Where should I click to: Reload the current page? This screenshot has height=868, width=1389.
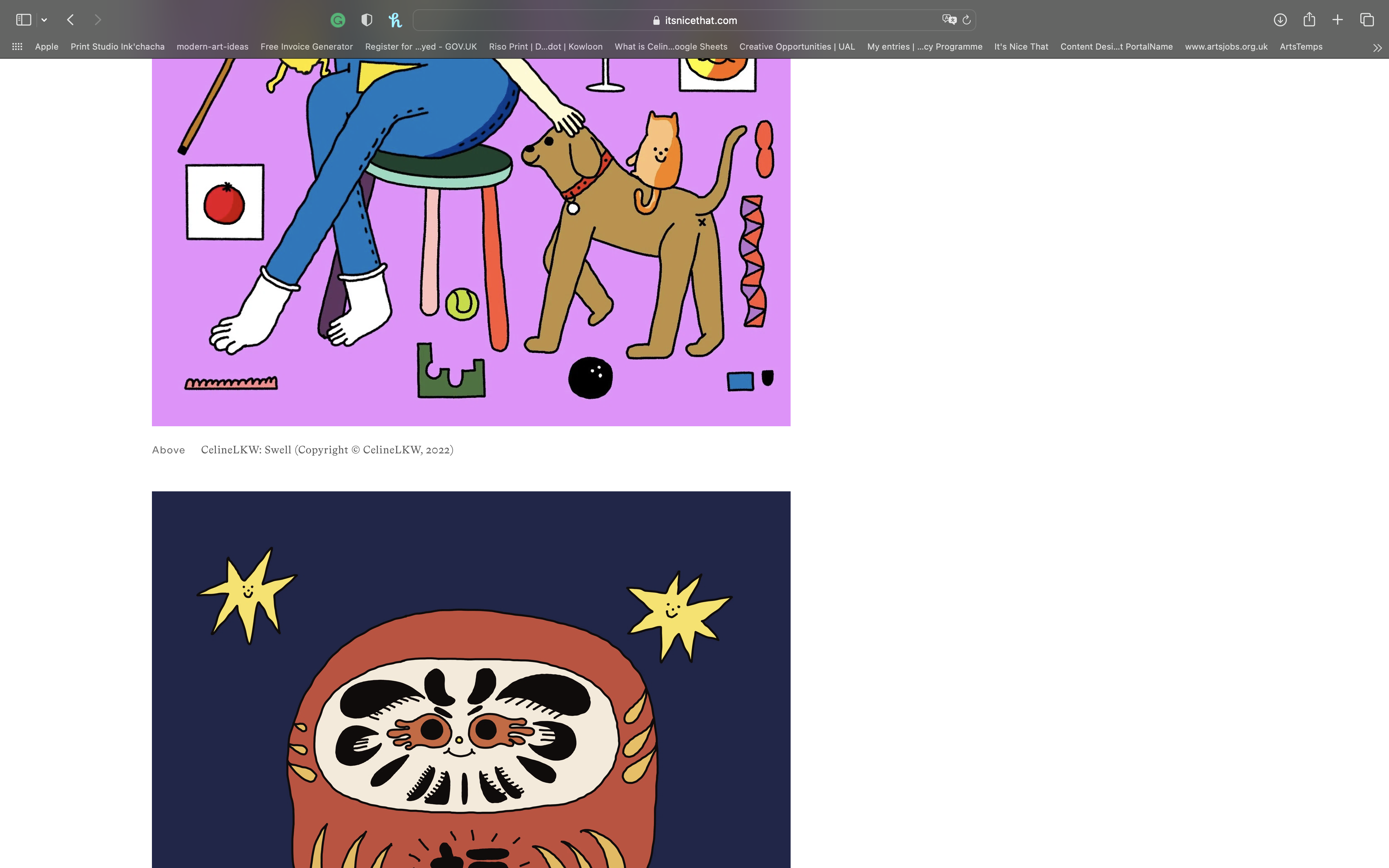[967, 20]
